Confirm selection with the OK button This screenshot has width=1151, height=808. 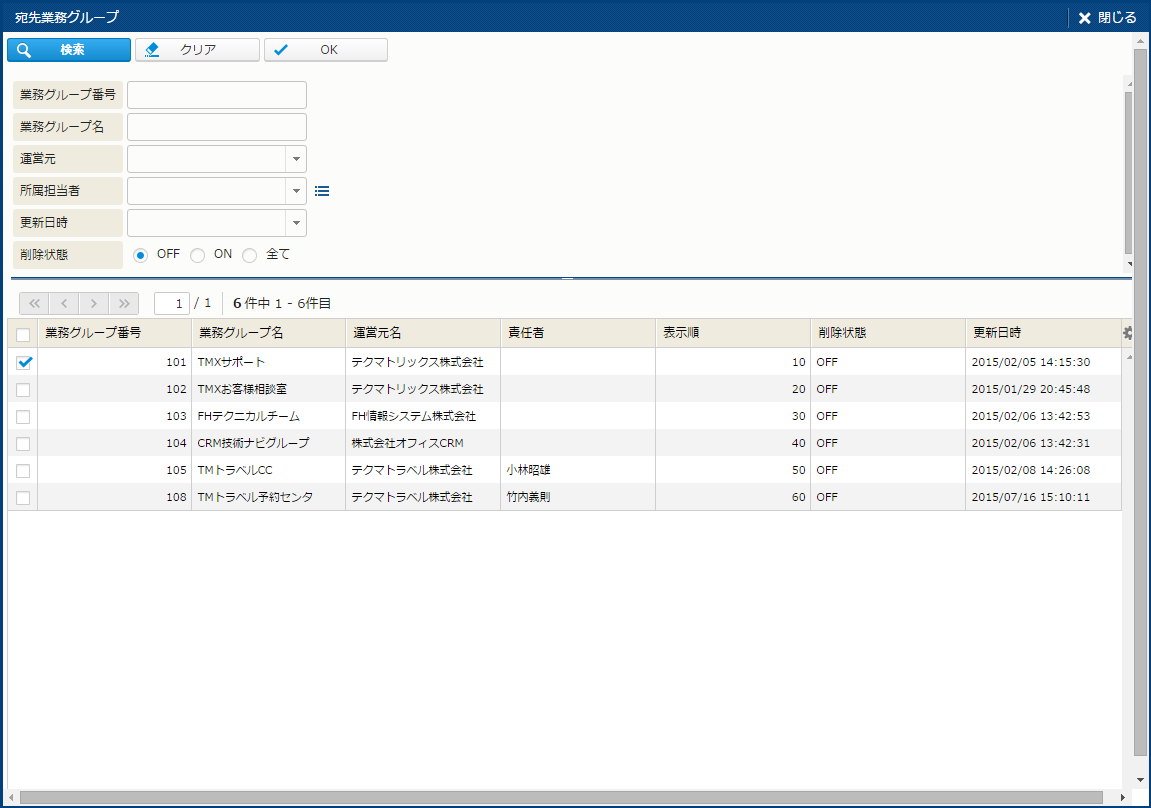pos(326,50)
